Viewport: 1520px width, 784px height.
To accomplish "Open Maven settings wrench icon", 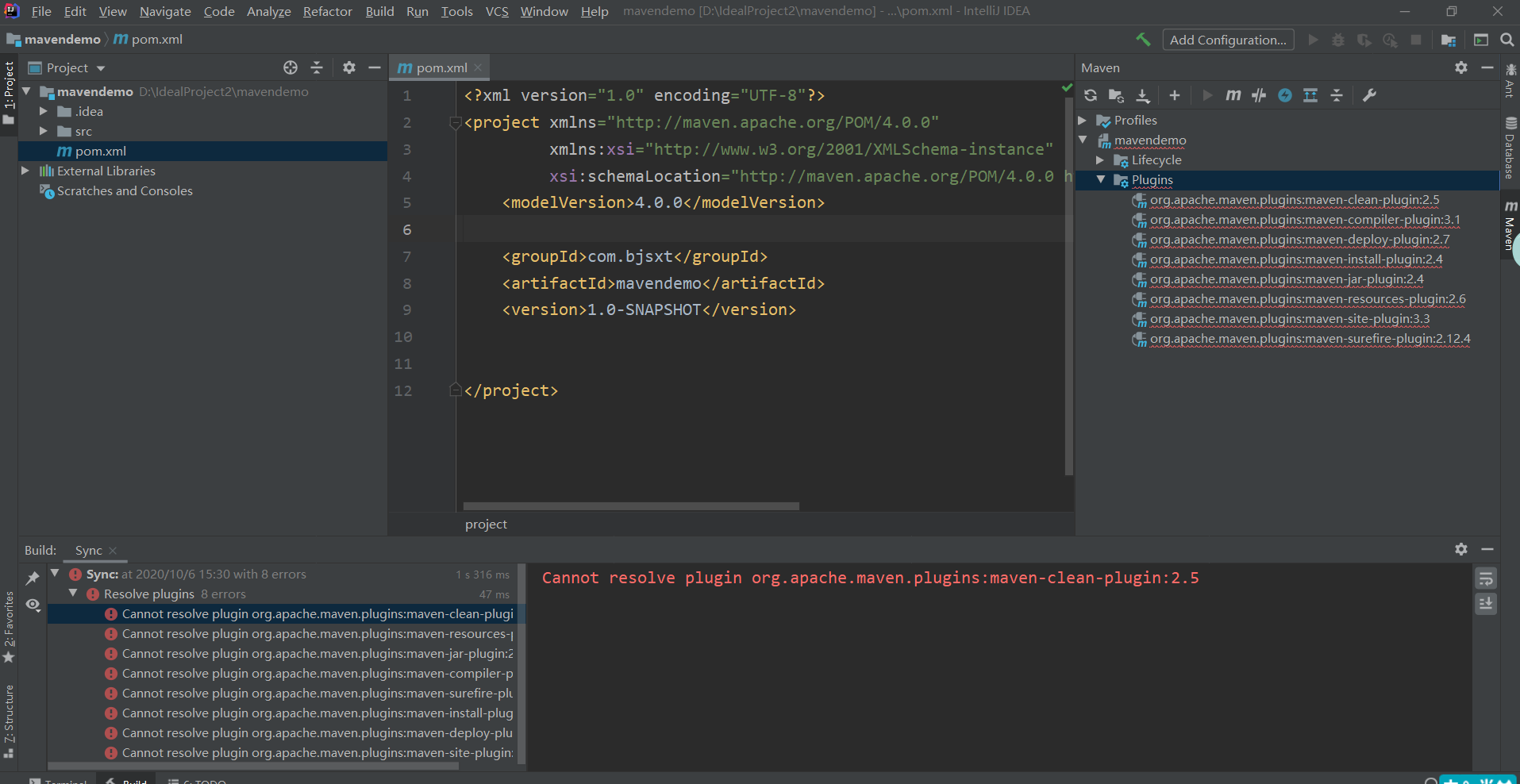I will (1369, 95).
